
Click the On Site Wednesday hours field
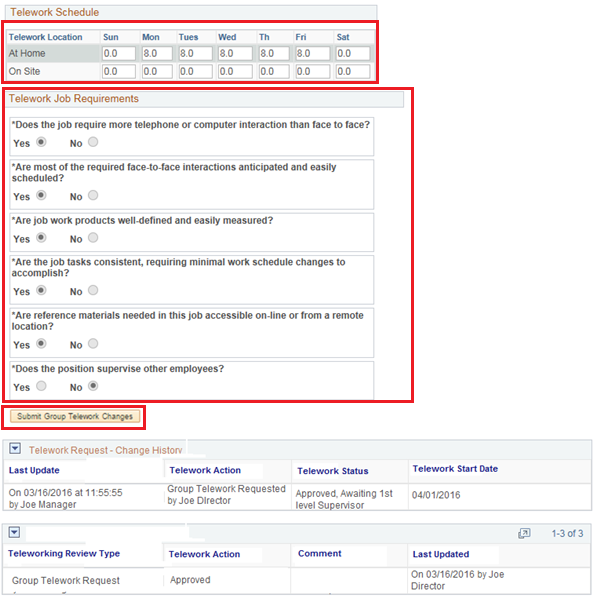click(234, 72)
